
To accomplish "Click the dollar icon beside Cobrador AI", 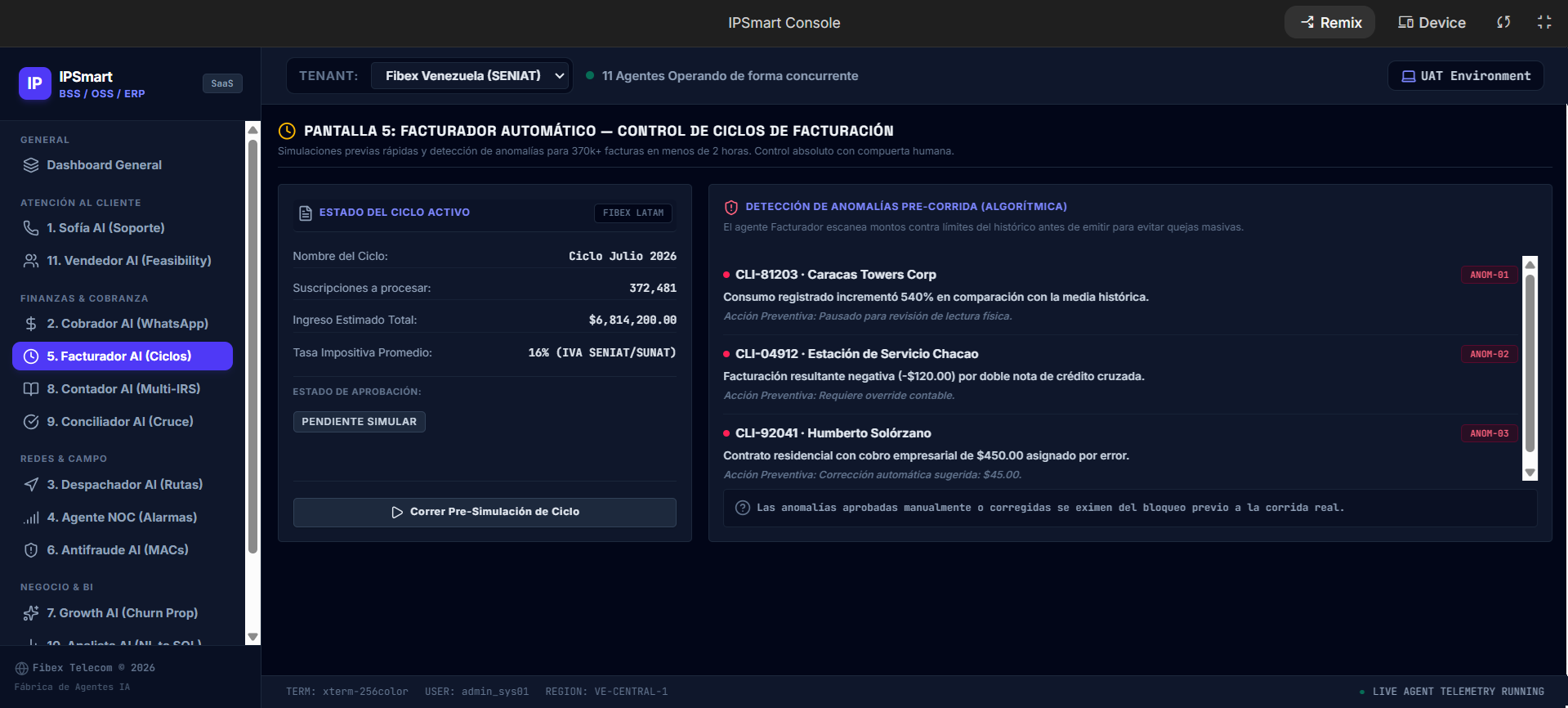I will 31,324.
